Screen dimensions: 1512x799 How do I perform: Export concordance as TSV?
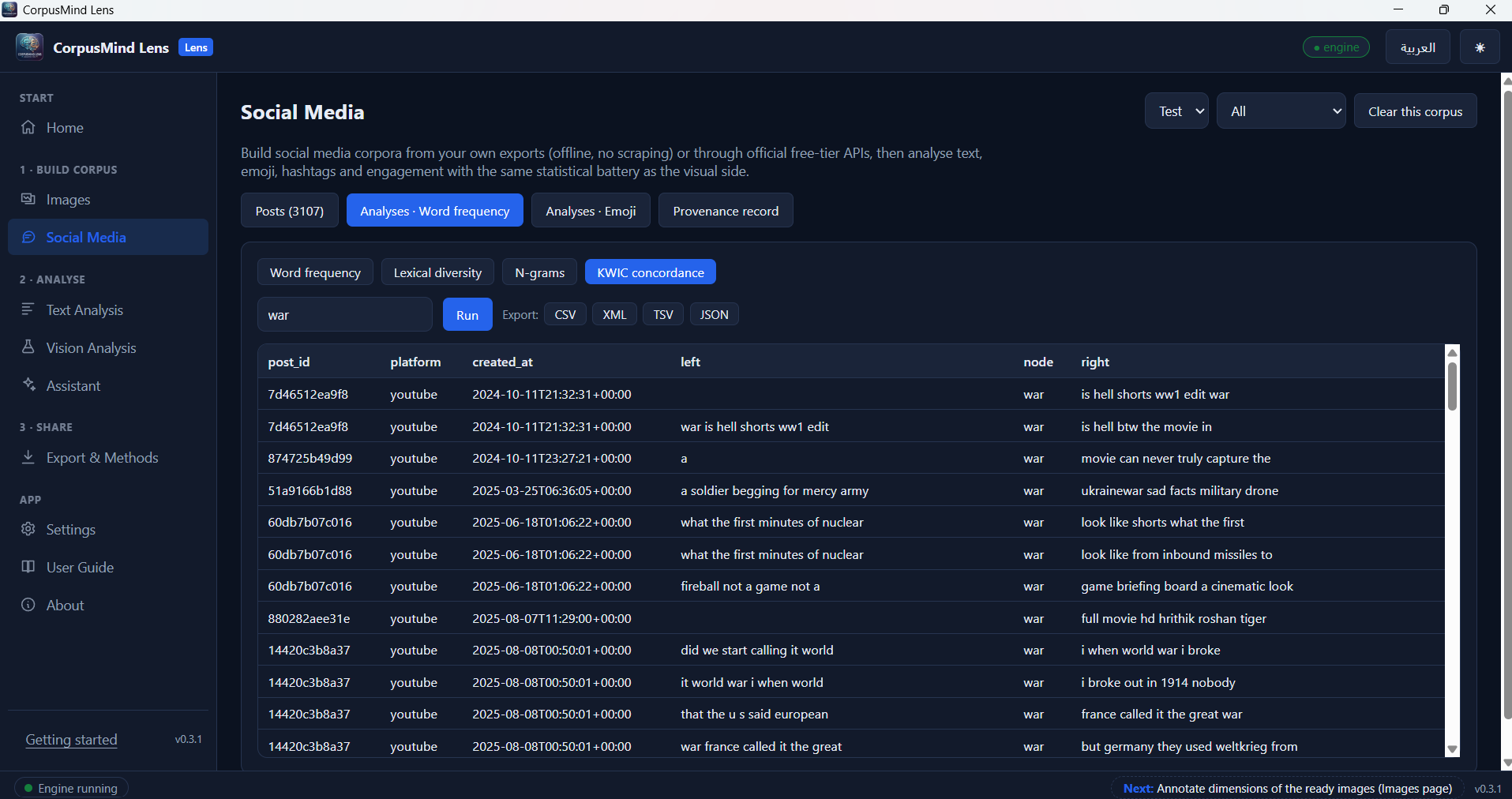663,314
